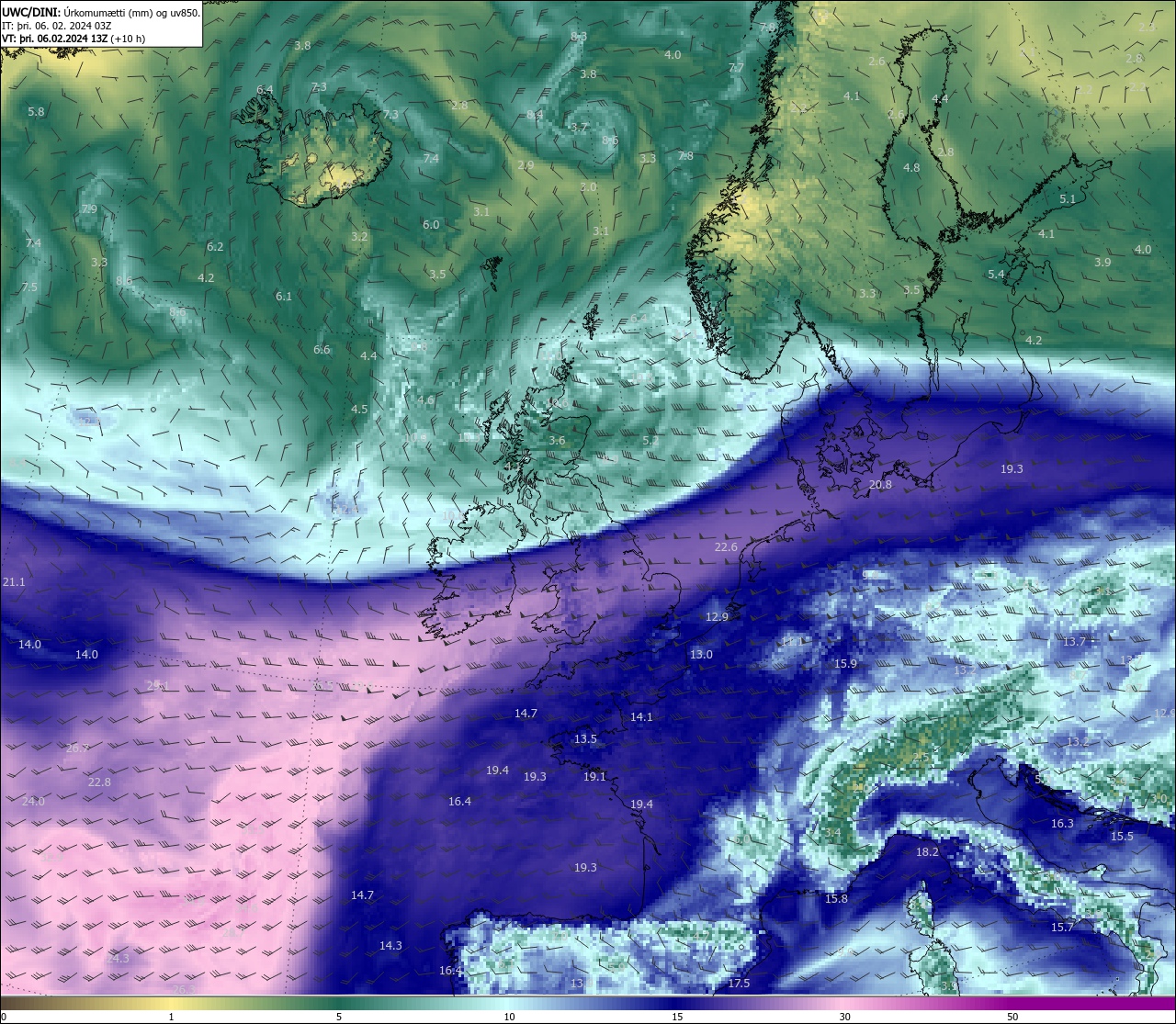Click the 30 tick on the color scale

click(x=844, y=1017)
